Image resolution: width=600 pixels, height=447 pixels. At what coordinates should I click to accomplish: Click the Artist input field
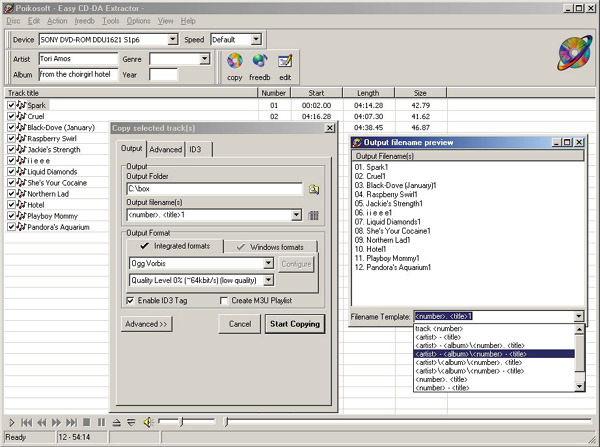pos(78,59)
